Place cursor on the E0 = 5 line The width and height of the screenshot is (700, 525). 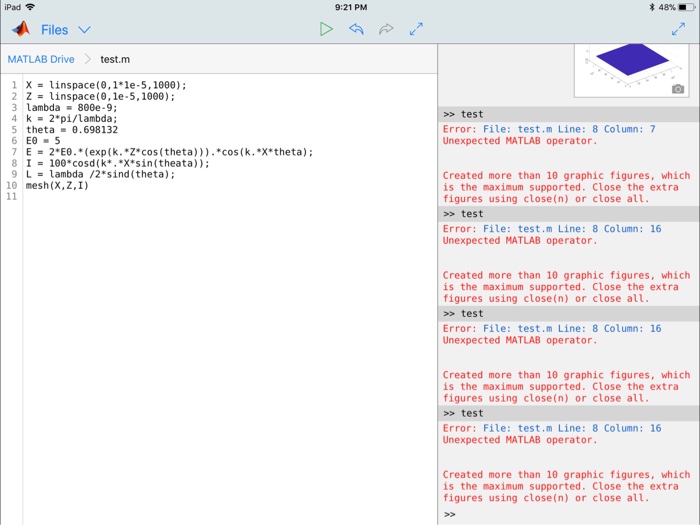tap(43, 141)
